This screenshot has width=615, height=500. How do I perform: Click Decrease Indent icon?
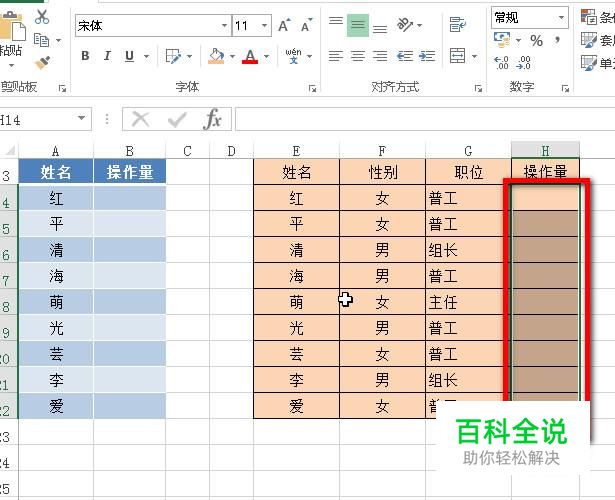pyautogui.click(x=405, y=56)
